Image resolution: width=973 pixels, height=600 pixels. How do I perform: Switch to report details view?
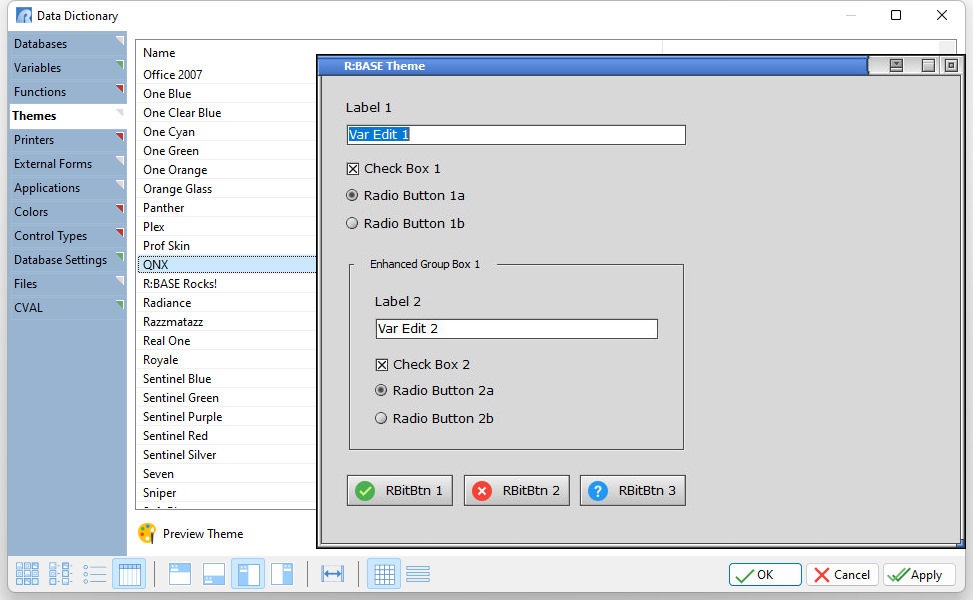tap(130, 574)
